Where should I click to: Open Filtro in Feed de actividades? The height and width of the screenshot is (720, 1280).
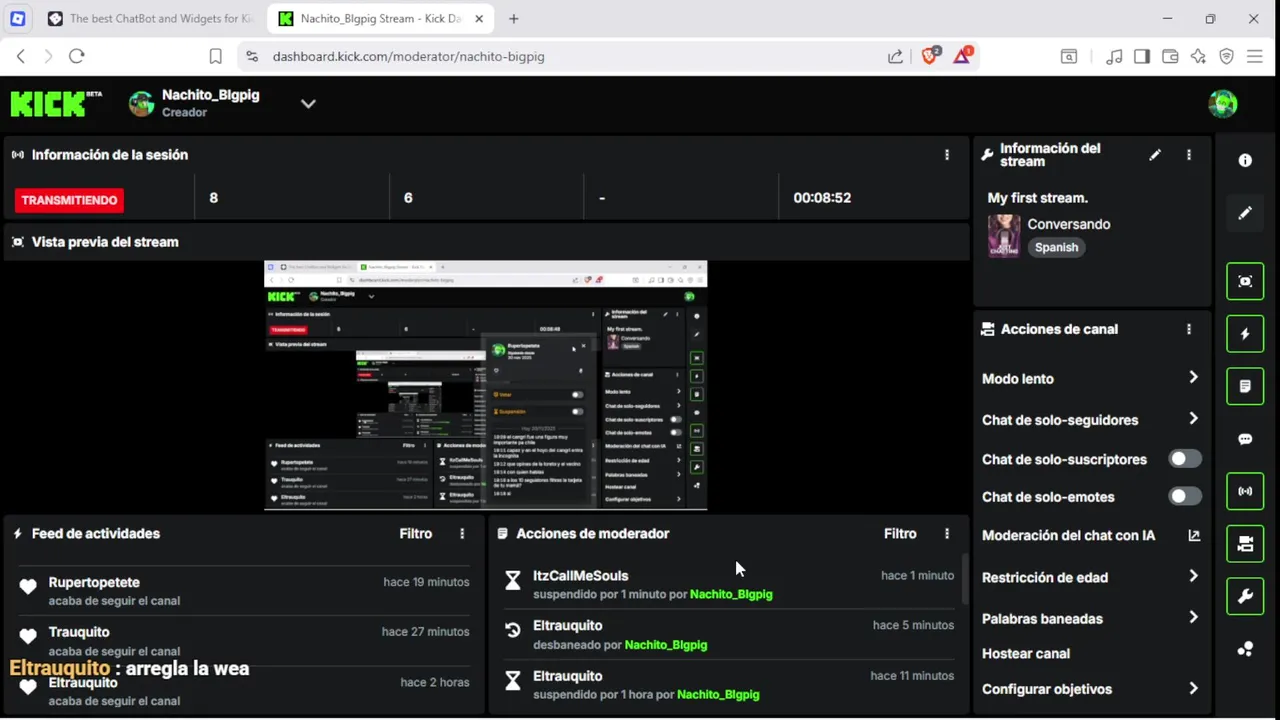coord(416,534)
